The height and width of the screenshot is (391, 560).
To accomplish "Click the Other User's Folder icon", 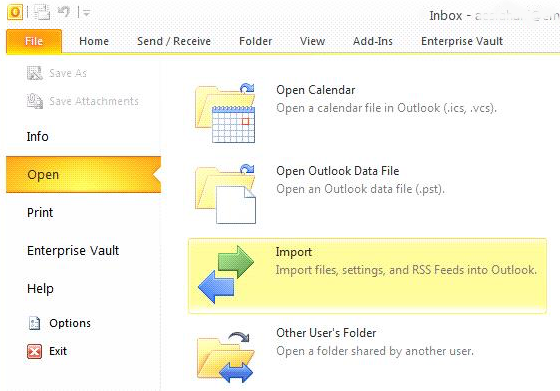I will tap(225, 357).
